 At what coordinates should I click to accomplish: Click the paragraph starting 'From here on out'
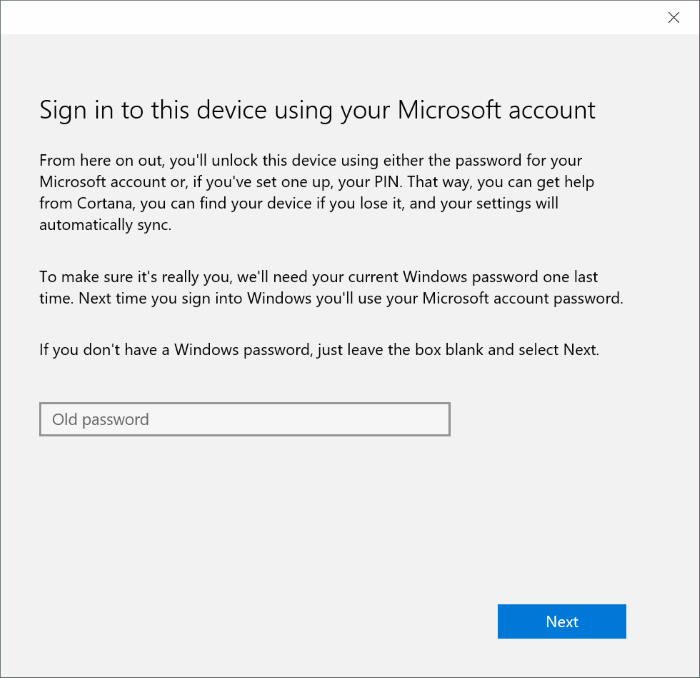[x=317, y=192]
